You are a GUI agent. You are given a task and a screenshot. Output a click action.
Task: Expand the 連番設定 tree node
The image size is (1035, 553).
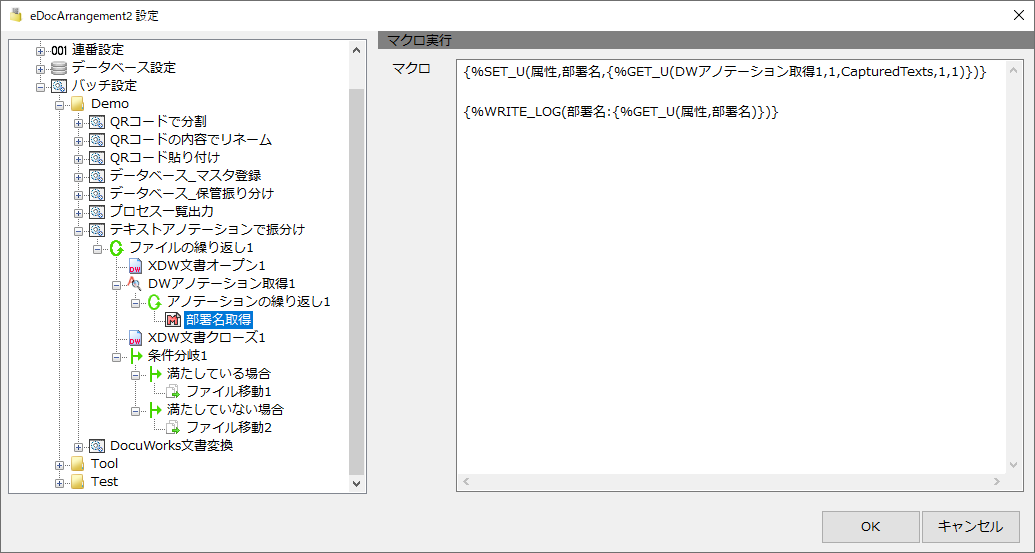(40, 51)
